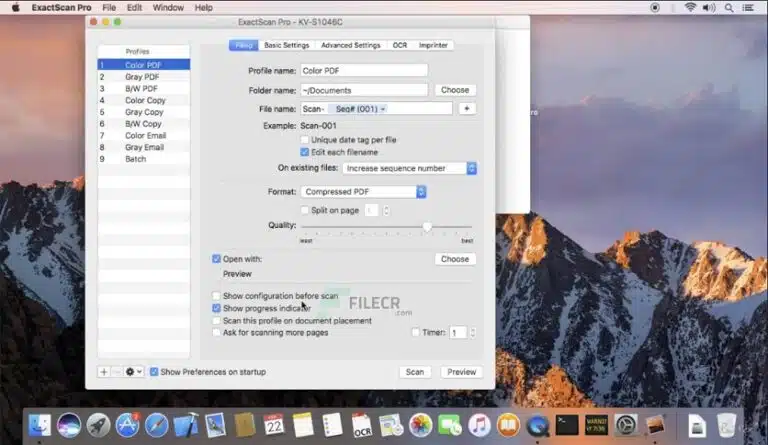The image size is (768, 445).
Task: Select the Filing tab
Action: tap(243, 45)
